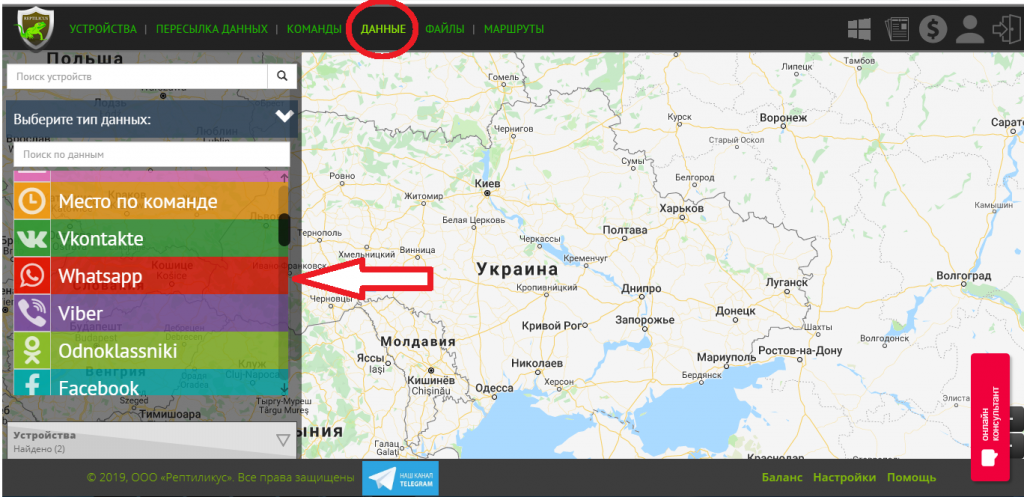Click Воронеж on the map
The width and height of the screenshot is (1024, 497).
tap(784, 118)
